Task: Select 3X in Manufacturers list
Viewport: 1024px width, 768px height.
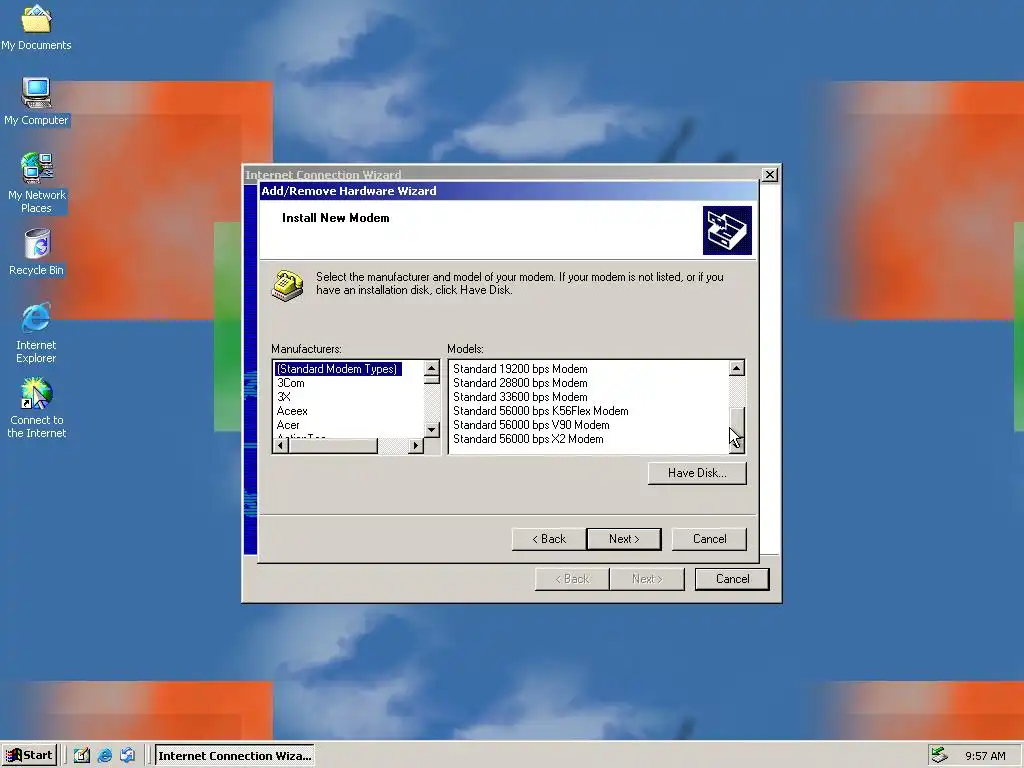Action: coord(283,397)
